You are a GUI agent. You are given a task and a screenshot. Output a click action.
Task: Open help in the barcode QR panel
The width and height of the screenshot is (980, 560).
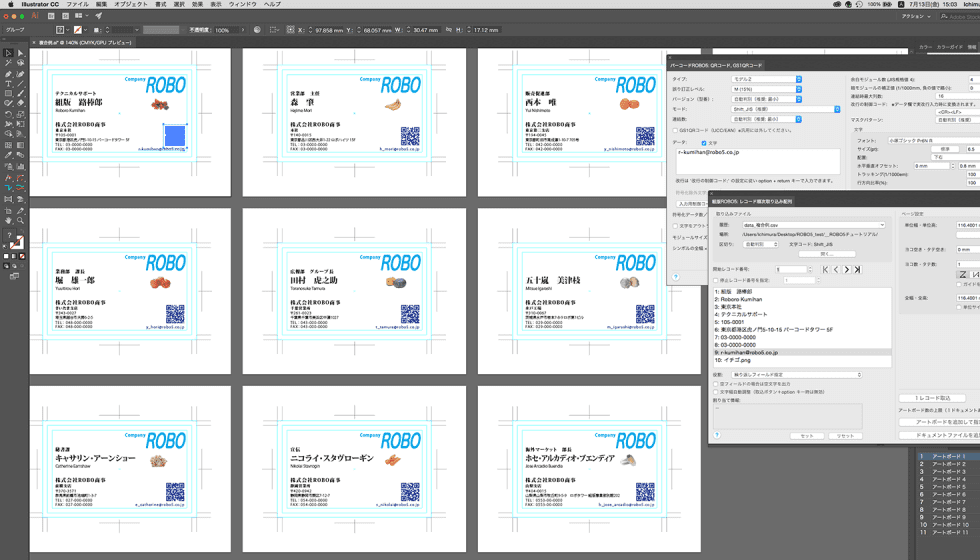[x=676, y=276]
